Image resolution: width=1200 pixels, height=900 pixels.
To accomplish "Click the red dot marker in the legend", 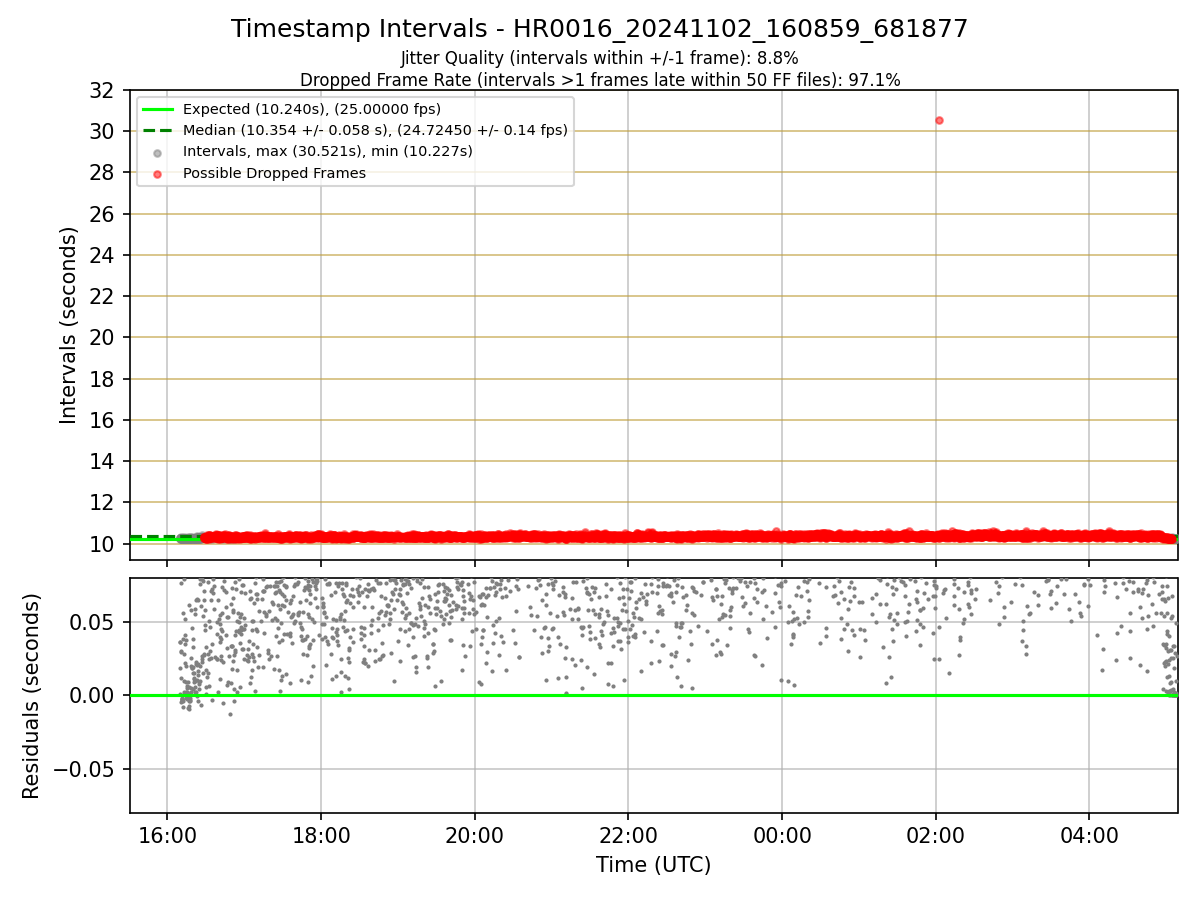I will click(158, 173).
